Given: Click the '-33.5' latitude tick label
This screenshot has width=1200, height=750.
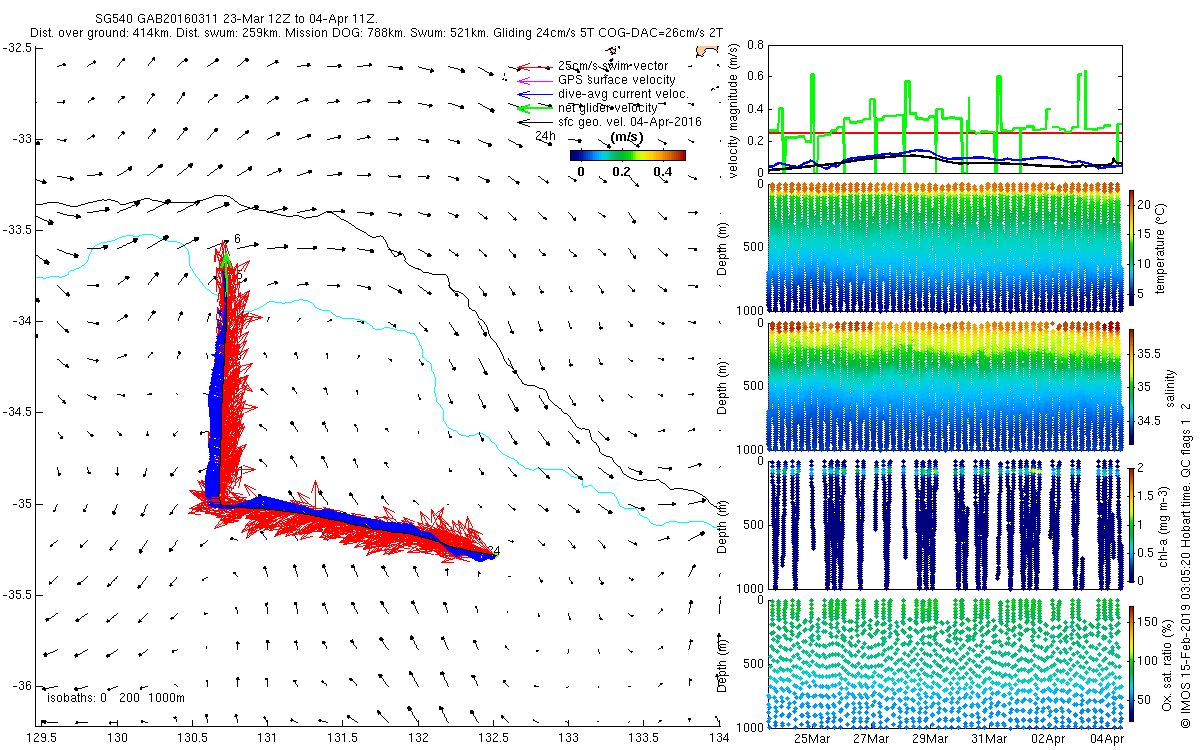Looking at the screenshot, I should (x=17, y=230).
